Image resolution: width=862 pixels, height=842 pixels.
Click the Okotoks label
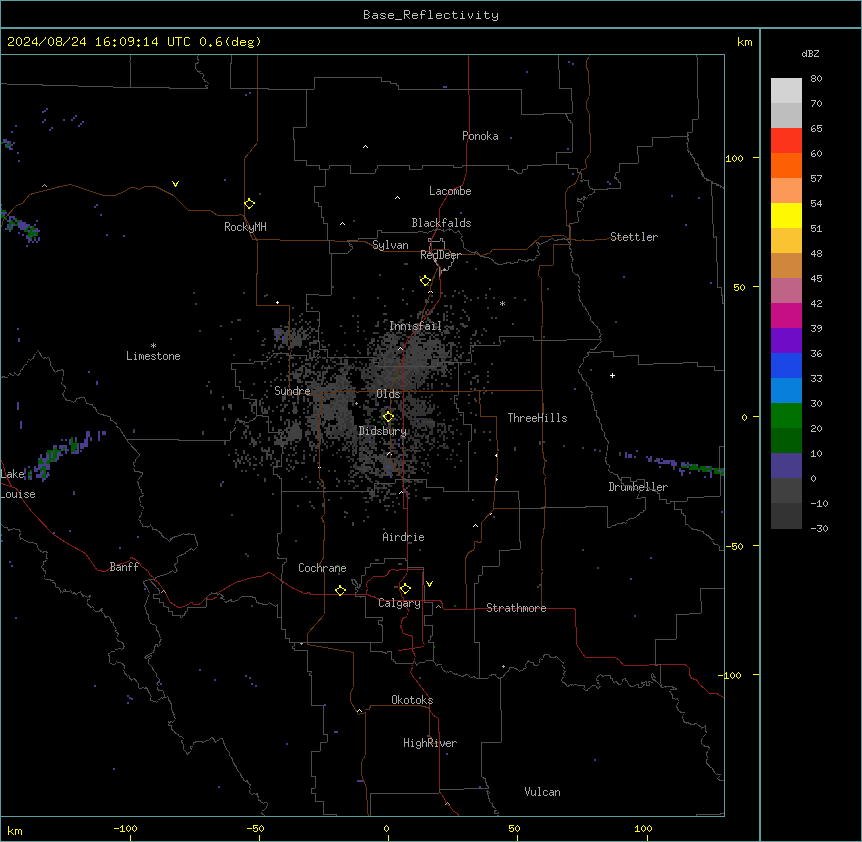click(x=412, y=700)
